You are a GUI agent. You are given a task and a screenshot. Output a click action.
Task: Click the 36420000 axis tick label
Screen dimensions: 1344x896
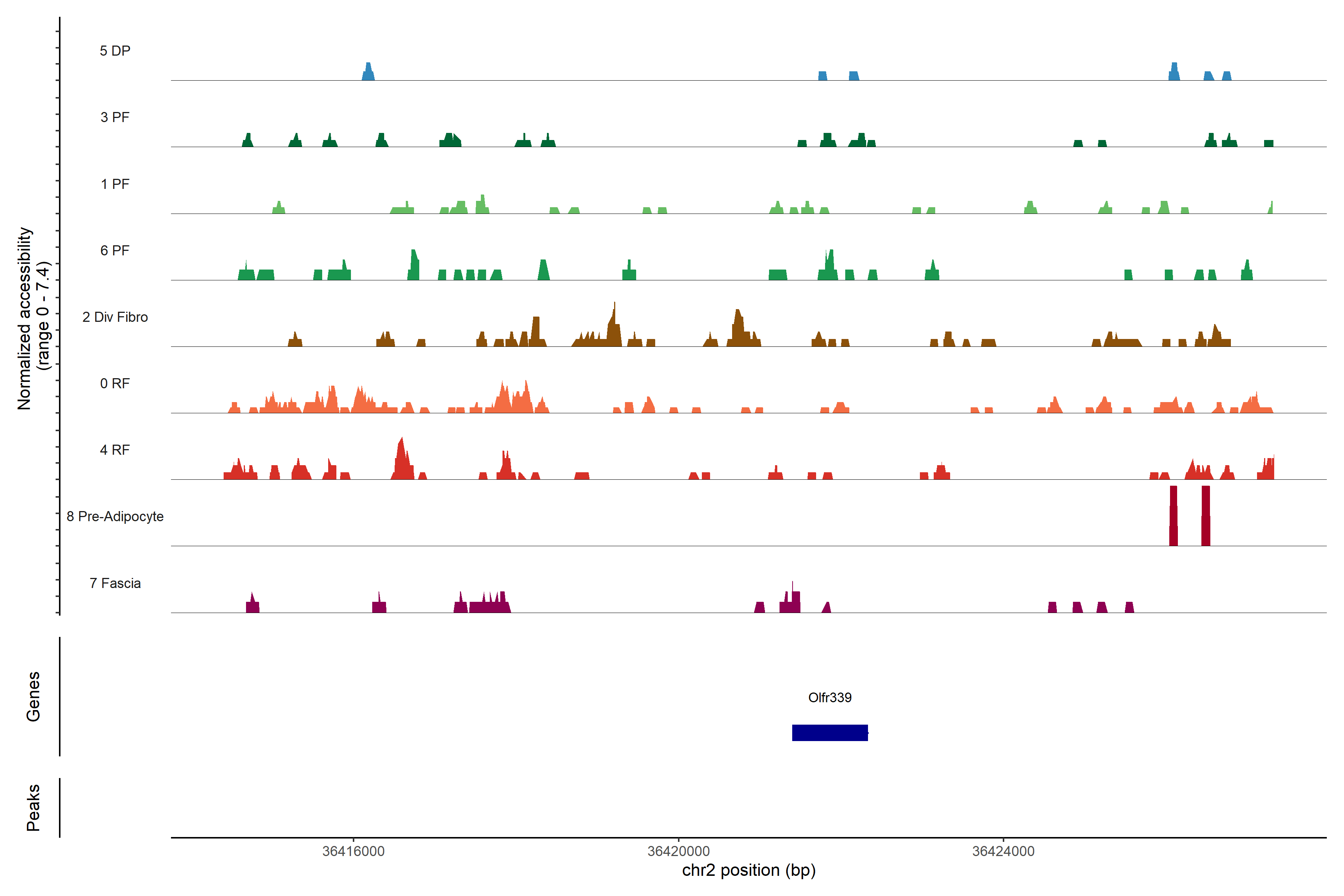(x=678, y=851)
